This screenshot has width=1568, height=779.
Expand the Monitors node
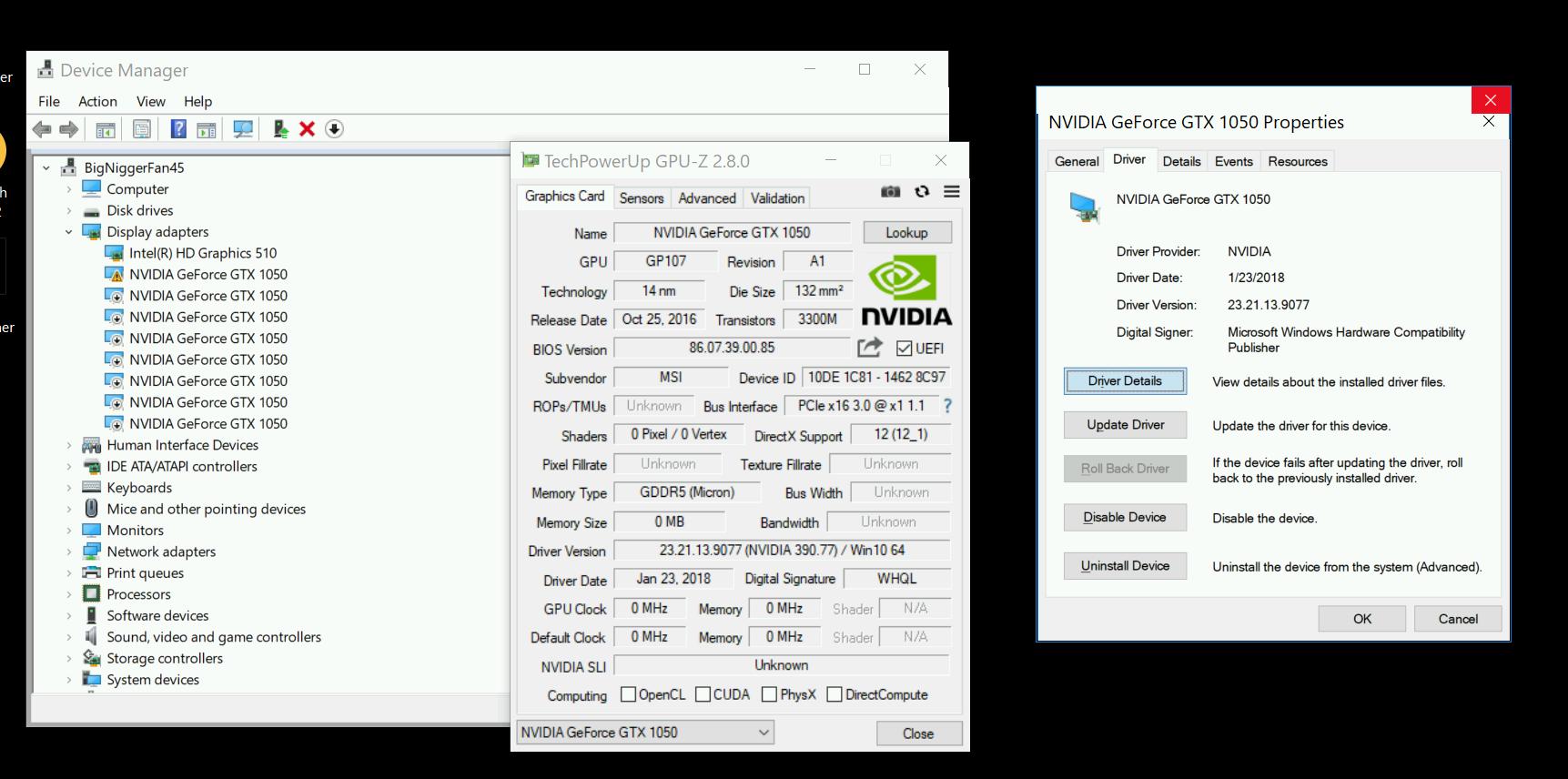pyautogui.click(x=68, y=531)
